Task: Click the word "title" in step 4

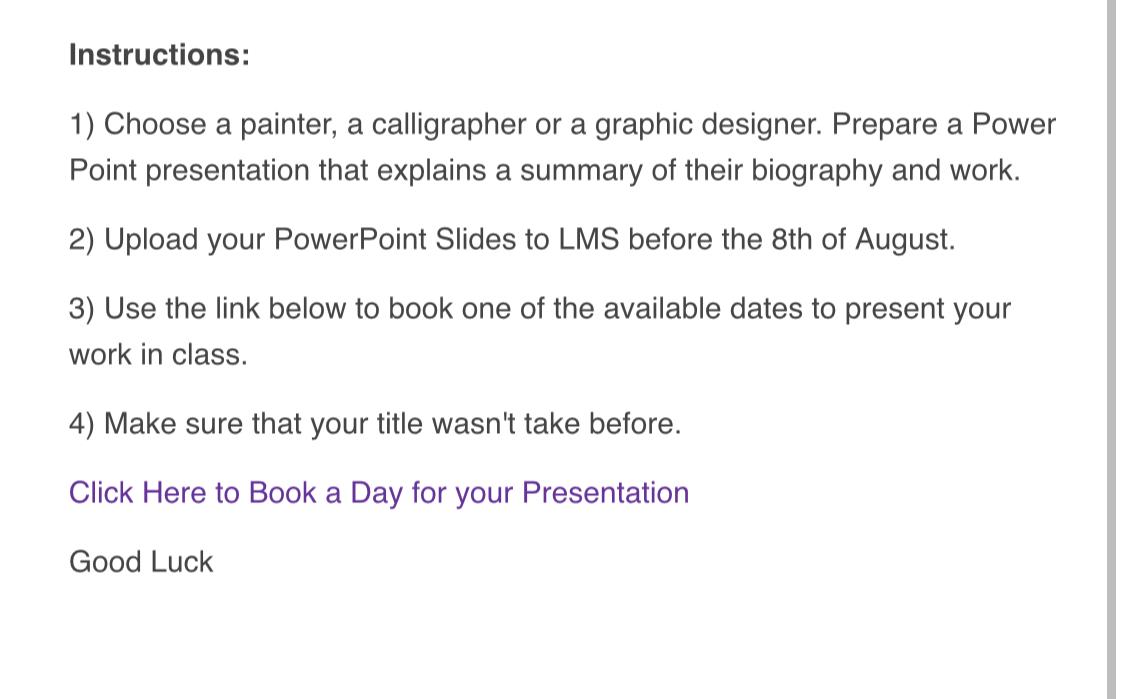Action: (x=400, y=423)
